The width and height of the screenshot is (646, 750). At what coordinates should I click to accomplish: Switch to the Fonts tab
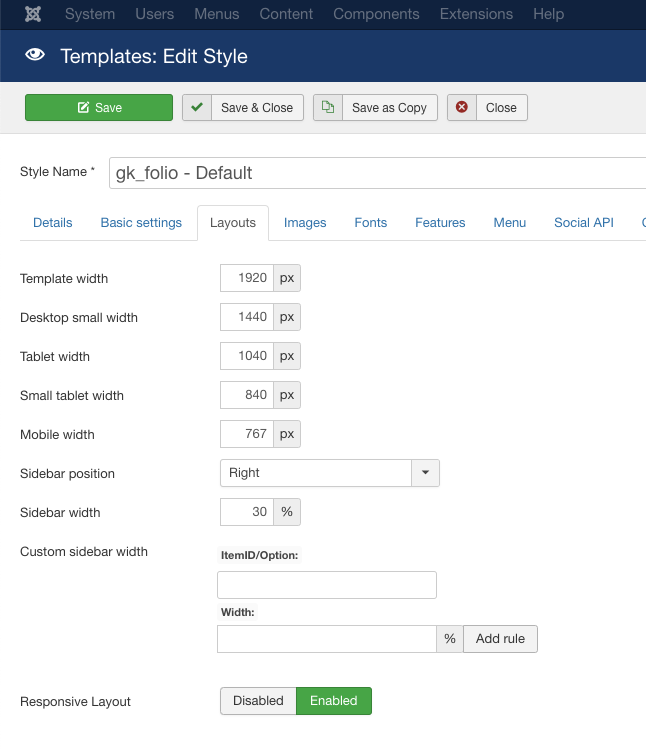pyautogui.click(x=370, y=223)
